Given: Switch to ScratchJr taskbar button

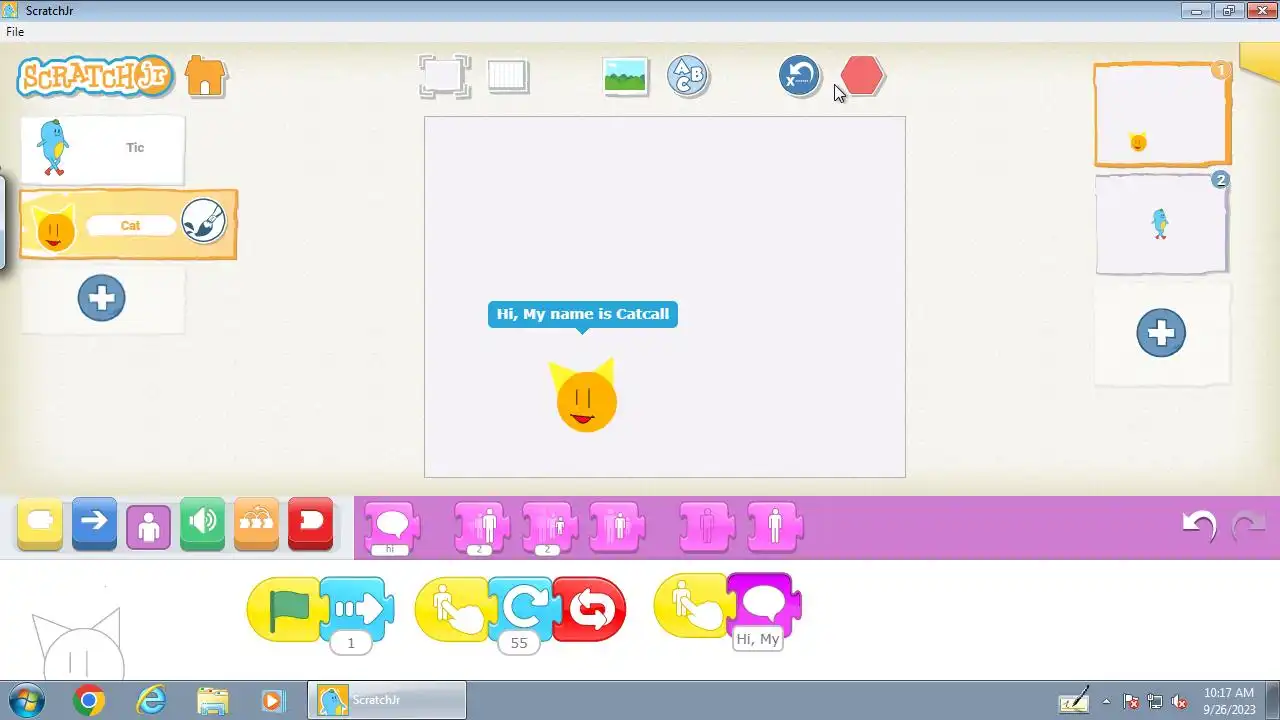Looking at the screenshot, I should pos(386,701).
